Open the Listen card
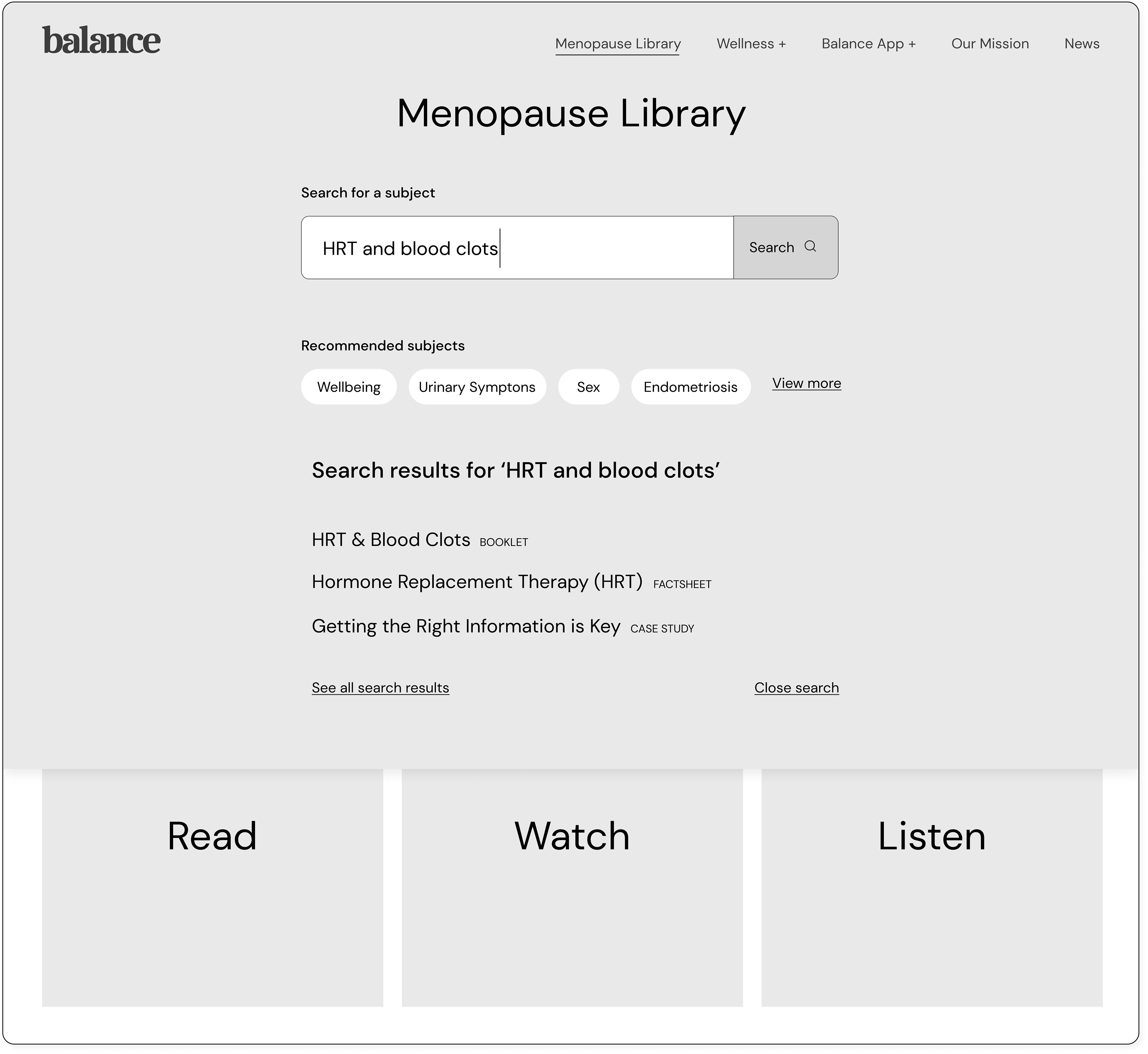 click(x=932, y=888)
